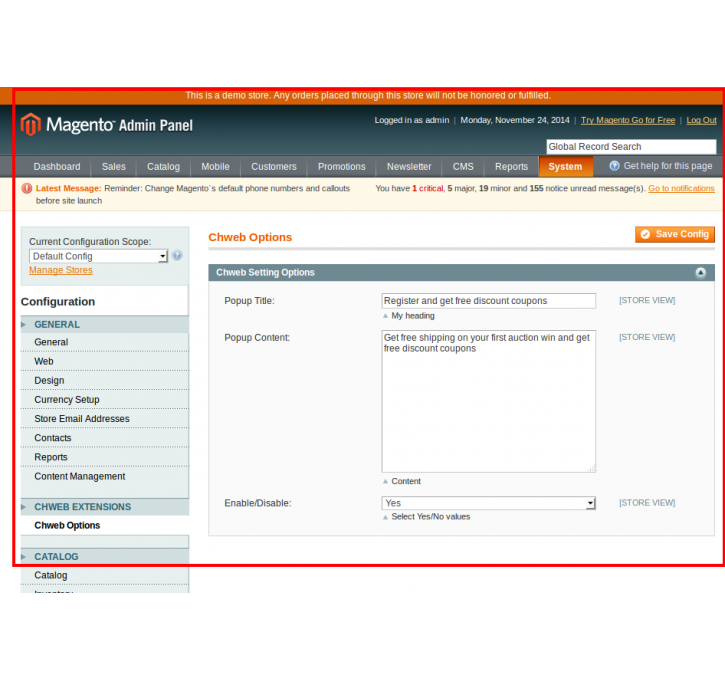Open the Current Configuration Scope dropdown
This screenshot has height=680, width=725.
click(98, 256)
